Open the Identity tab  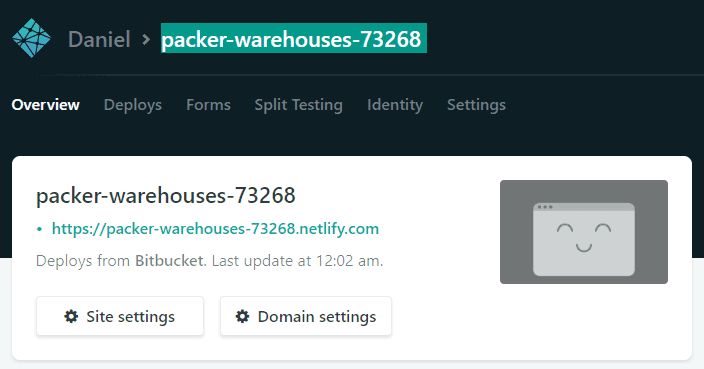395,105
